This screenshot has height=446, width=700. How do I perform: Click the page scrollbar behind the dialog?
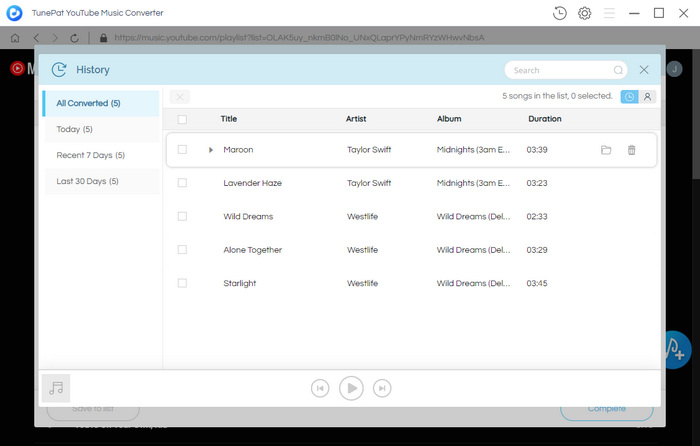pos(696,112)
